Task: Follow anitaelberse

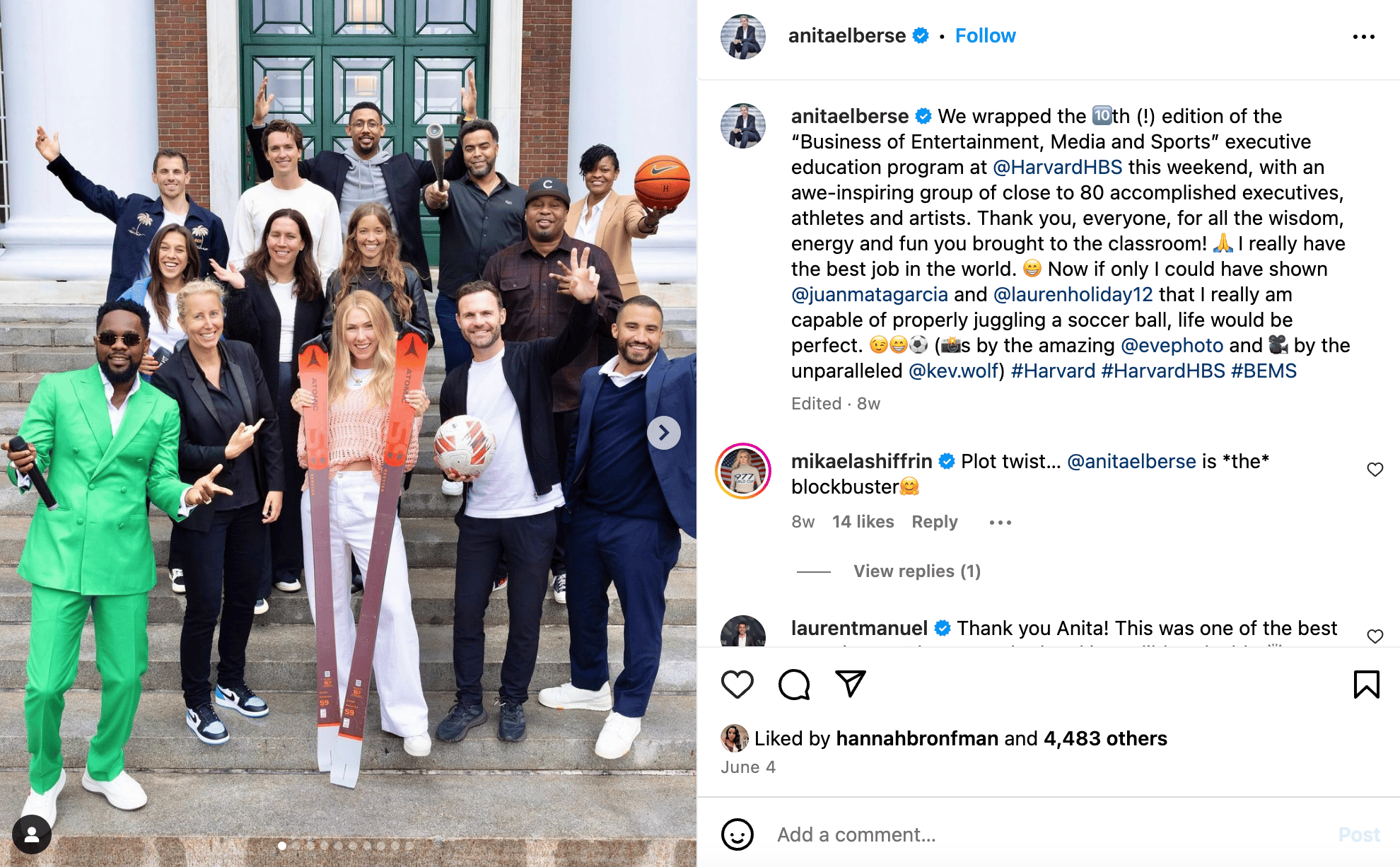Action: (985, 36)
